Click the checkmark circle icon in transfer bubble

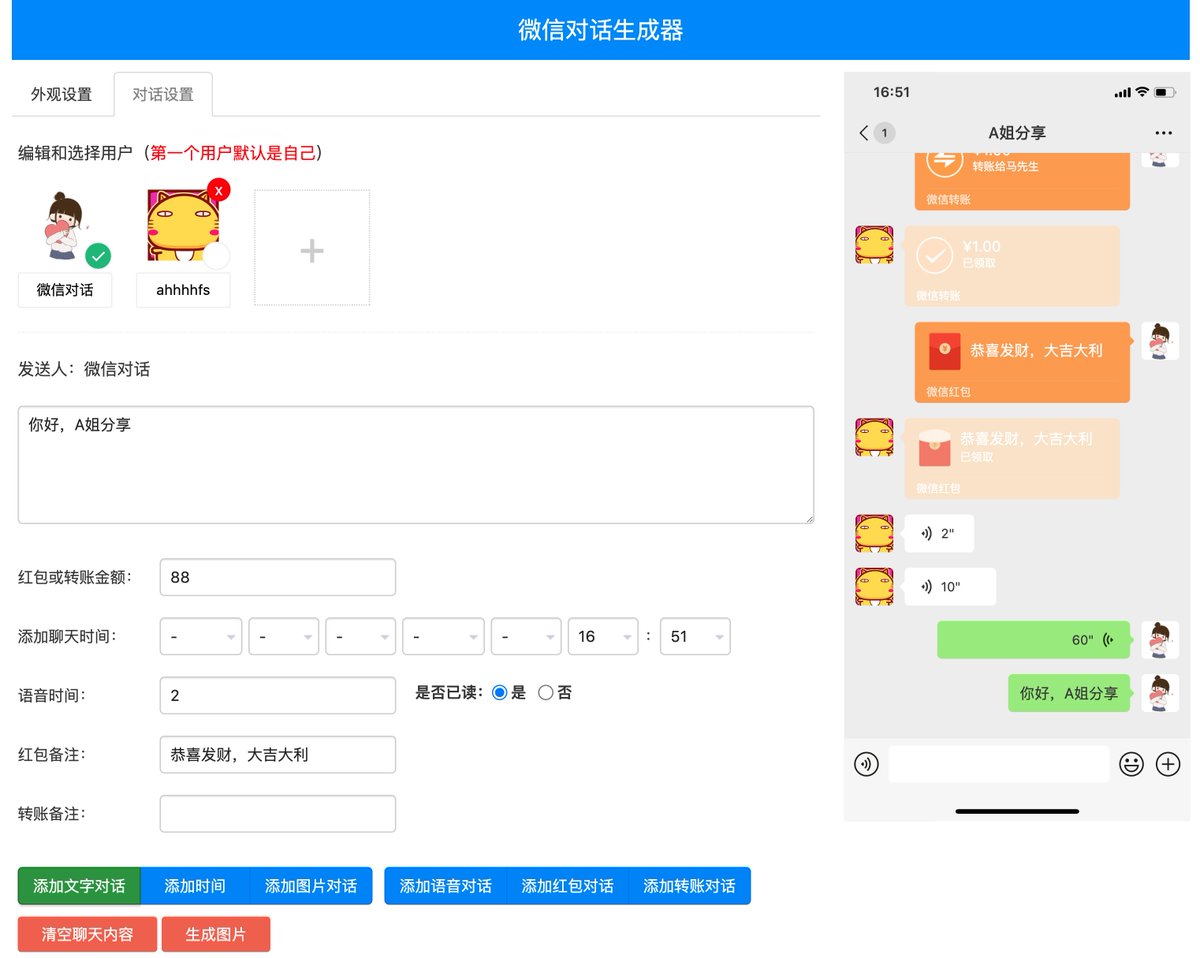[x=934, y=255]
